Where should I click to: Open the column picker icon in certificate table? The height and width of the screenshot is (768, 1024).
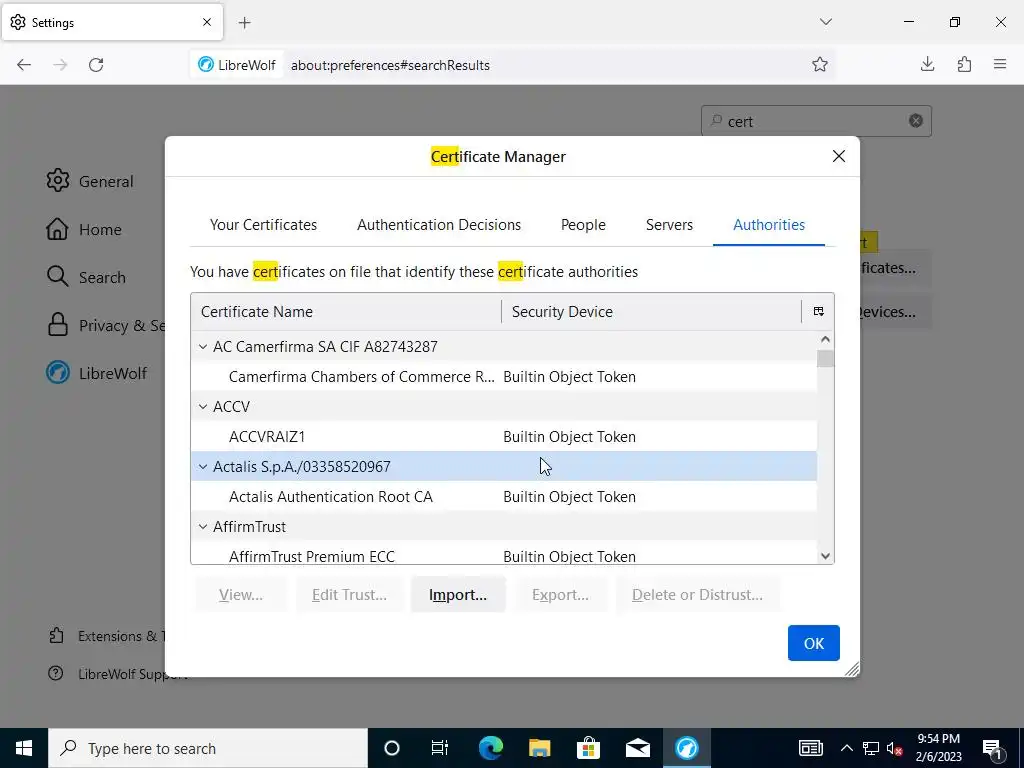pos(818,312)
